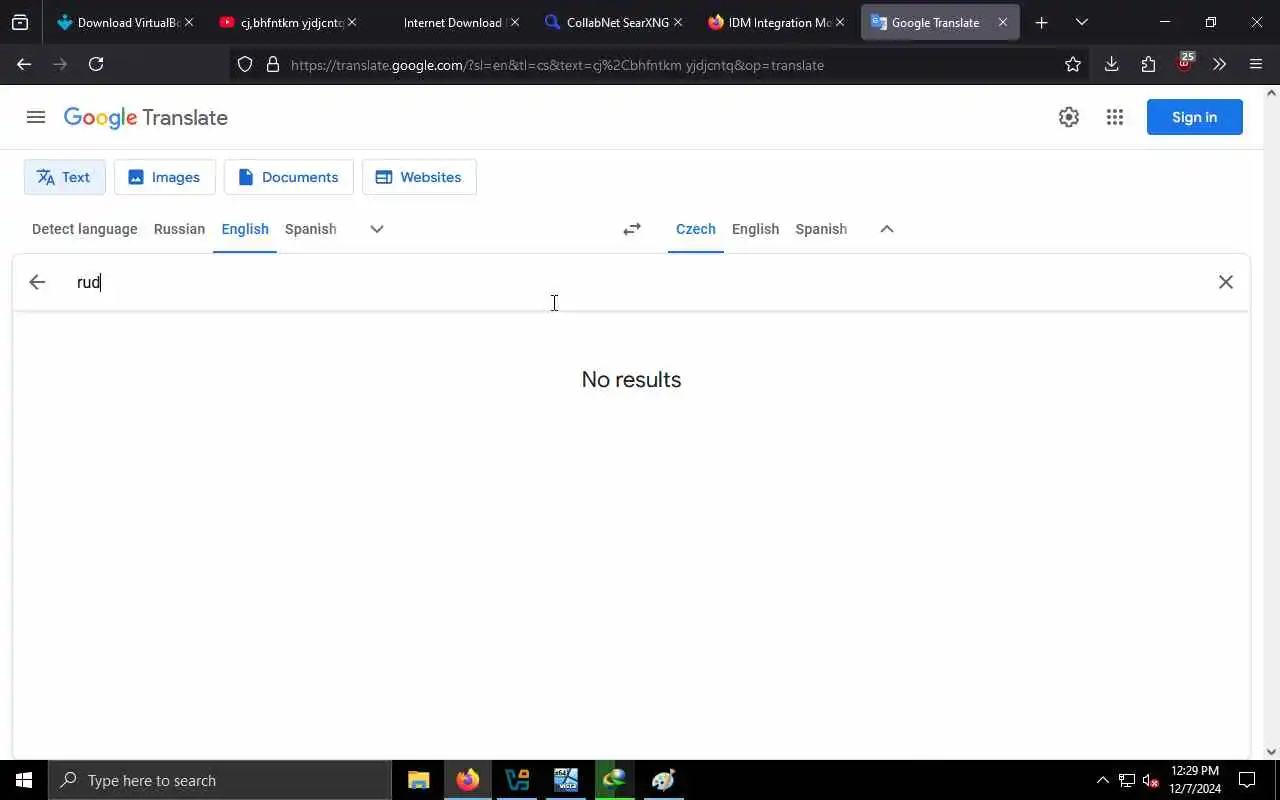Switch to Documents translation mode
This screenshot has width=1280, height=800.
[x=288, y=177]
